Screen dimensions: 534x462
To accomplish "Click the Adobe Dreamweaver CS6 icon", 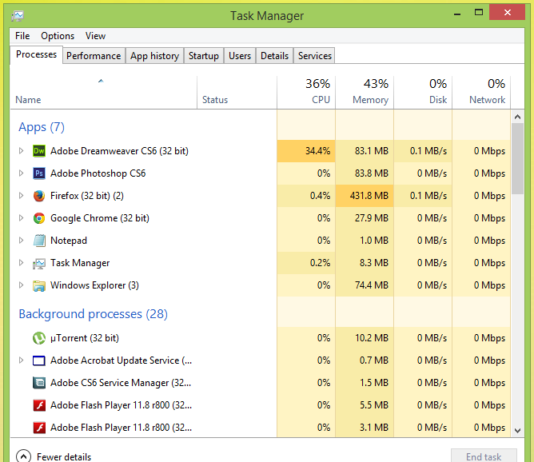I will click(x=39, y=151).
